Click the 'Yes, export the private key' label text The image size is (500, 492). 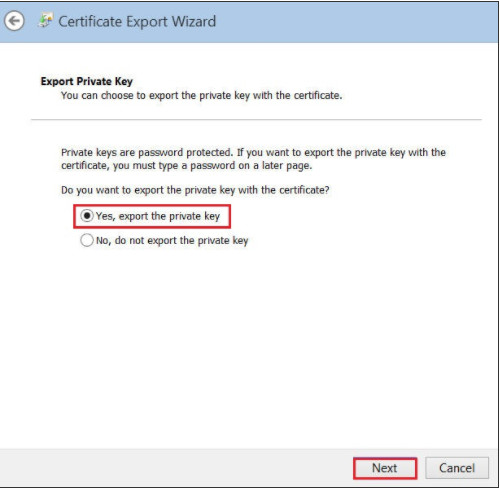pos(158,216)
